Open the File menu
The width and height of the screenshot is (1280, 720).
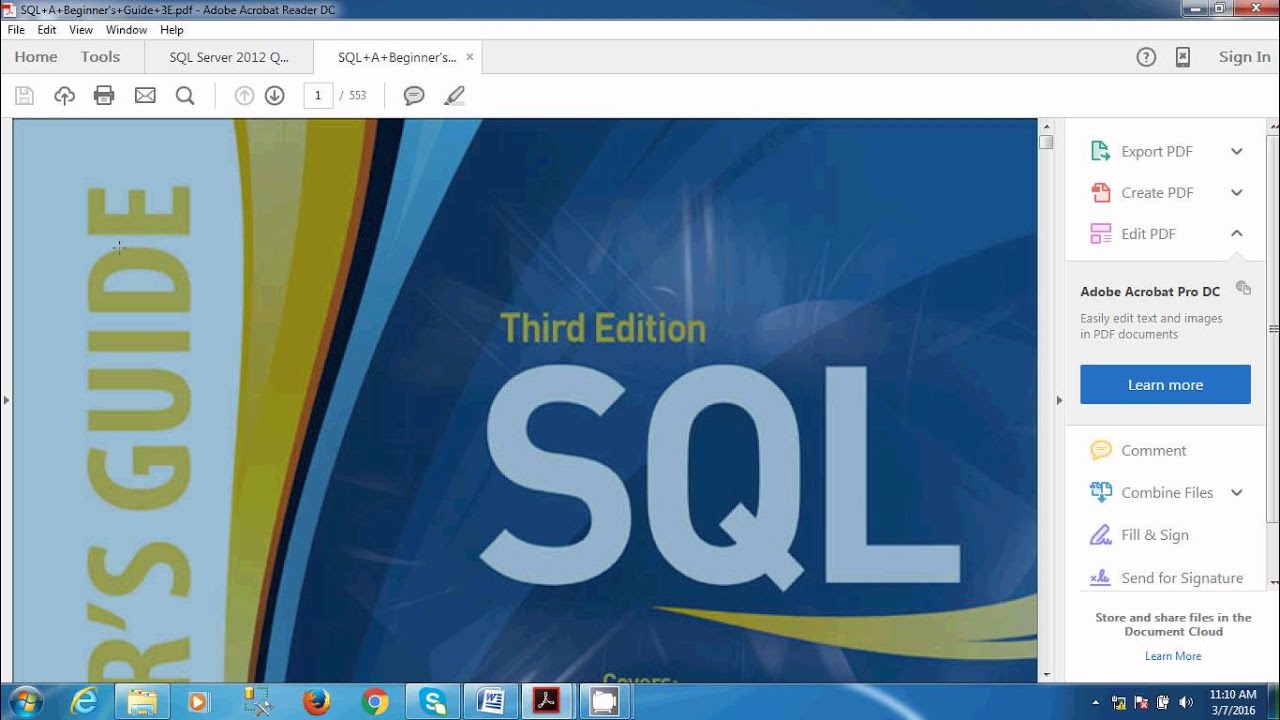[x=16, y=30]
